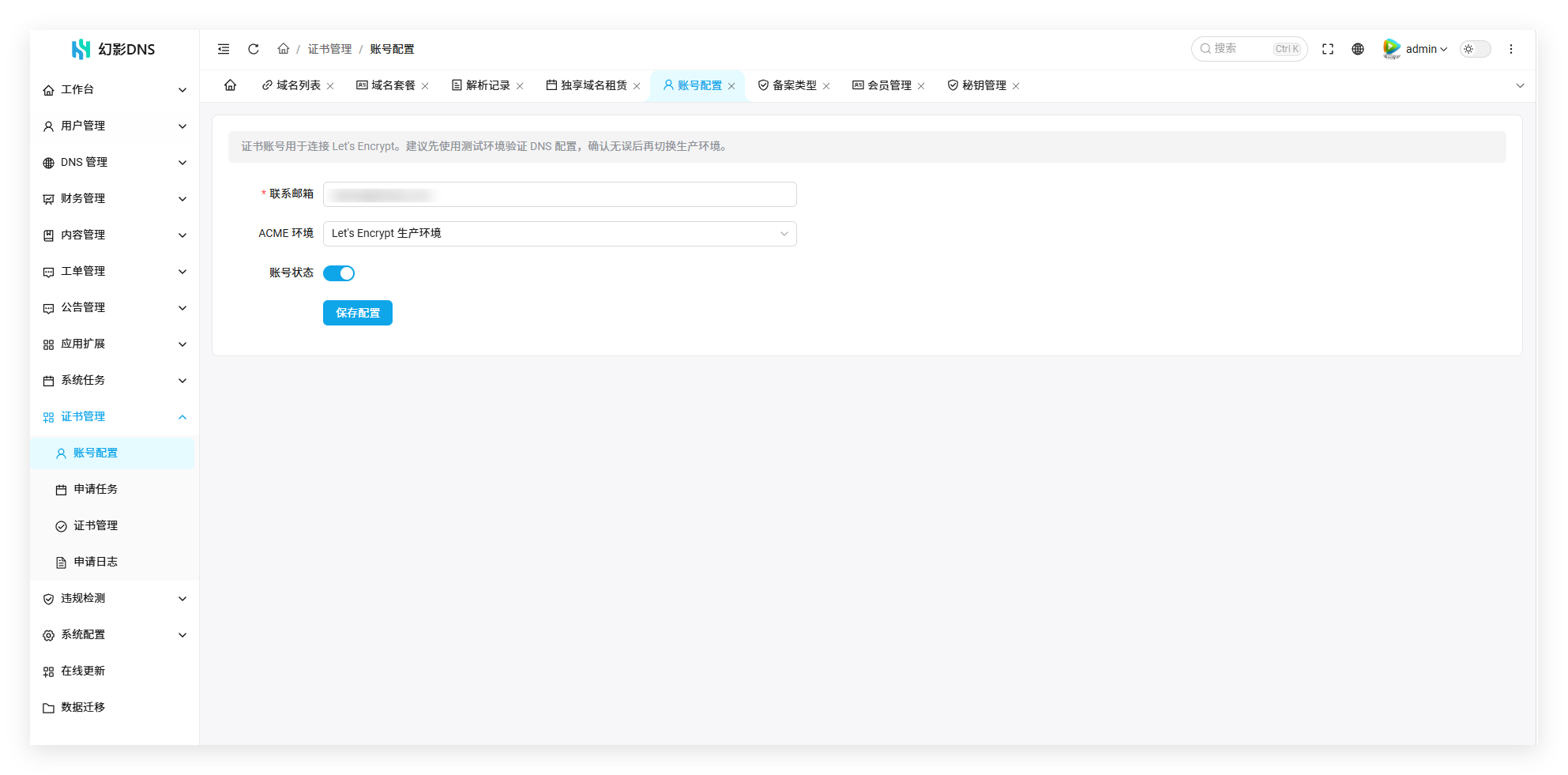Expand the tab list chevron at tab bar end
The width and height of the screenshot is (1568, 775).
pyautogui.click(x=1520, y=85)
